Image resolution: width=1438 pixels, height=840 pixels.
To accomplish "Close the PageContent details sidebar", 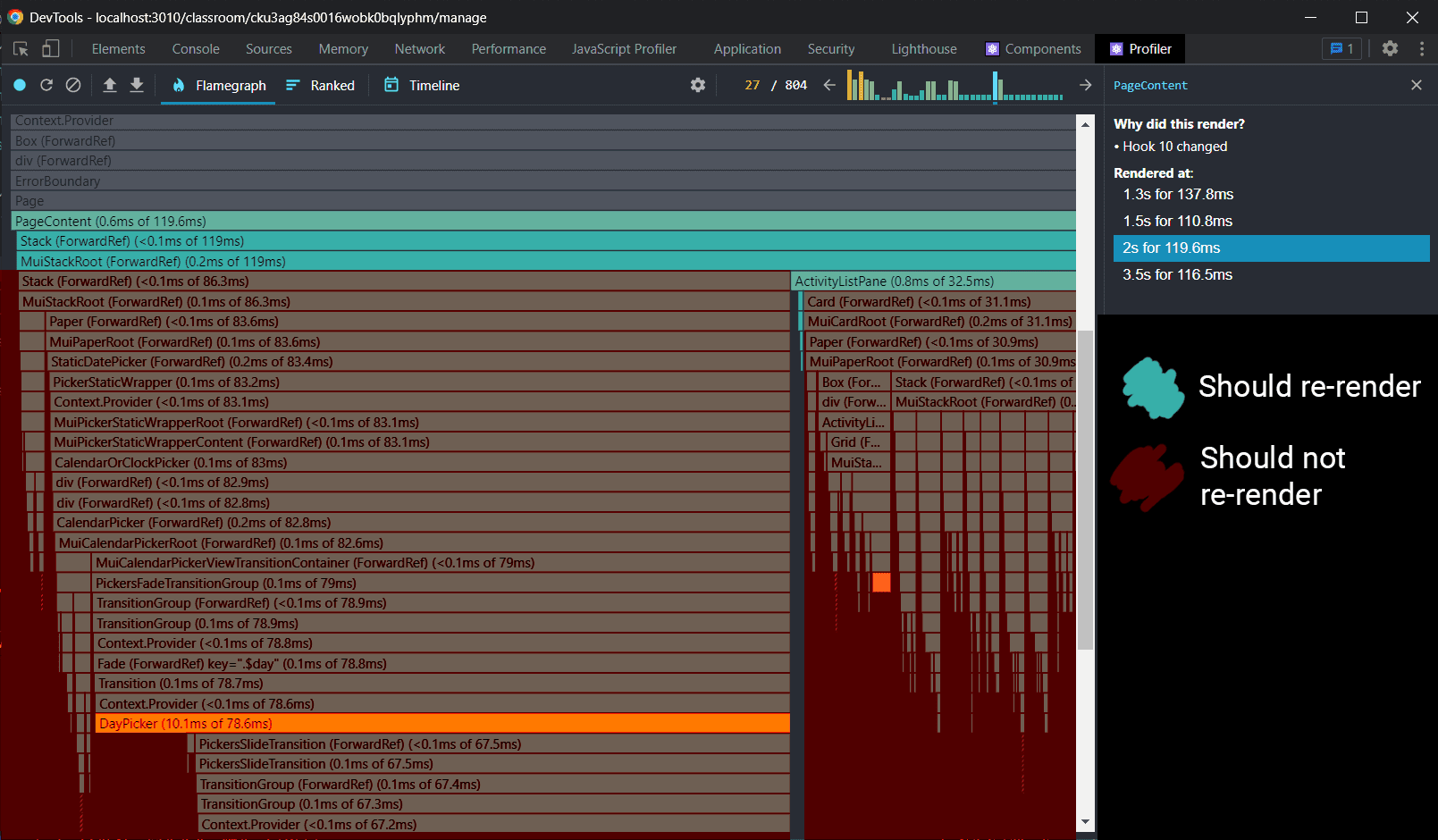I will (x=1416, y=85).
